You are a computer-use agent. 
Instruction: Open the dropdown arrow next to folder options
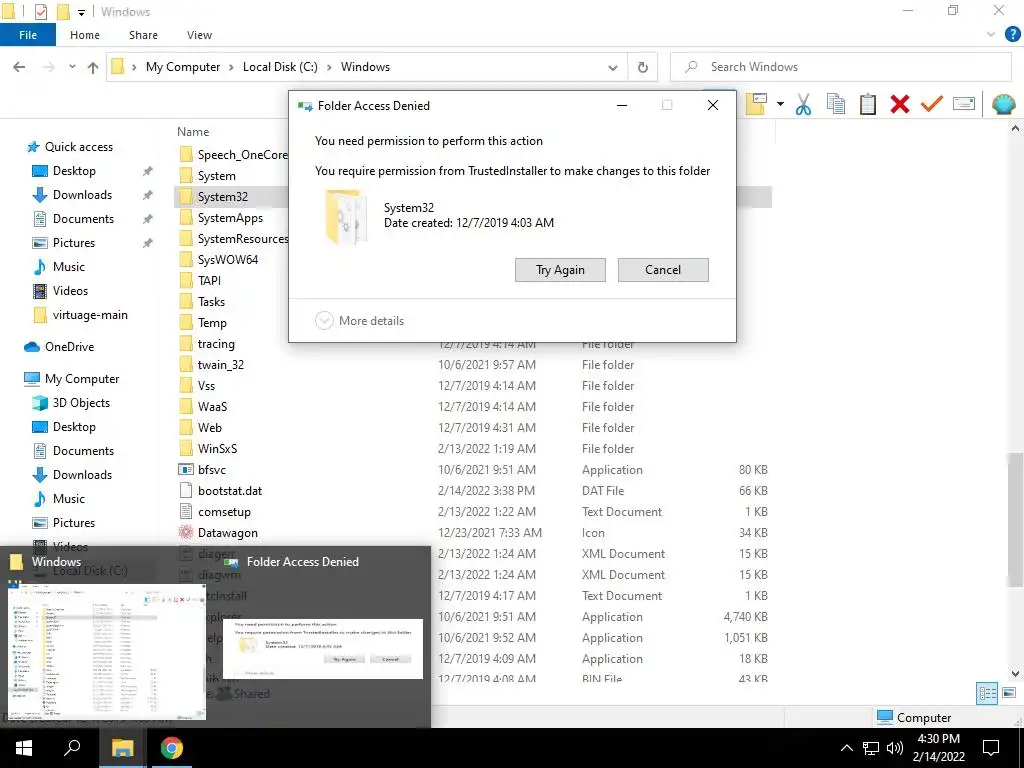point(780,104)
